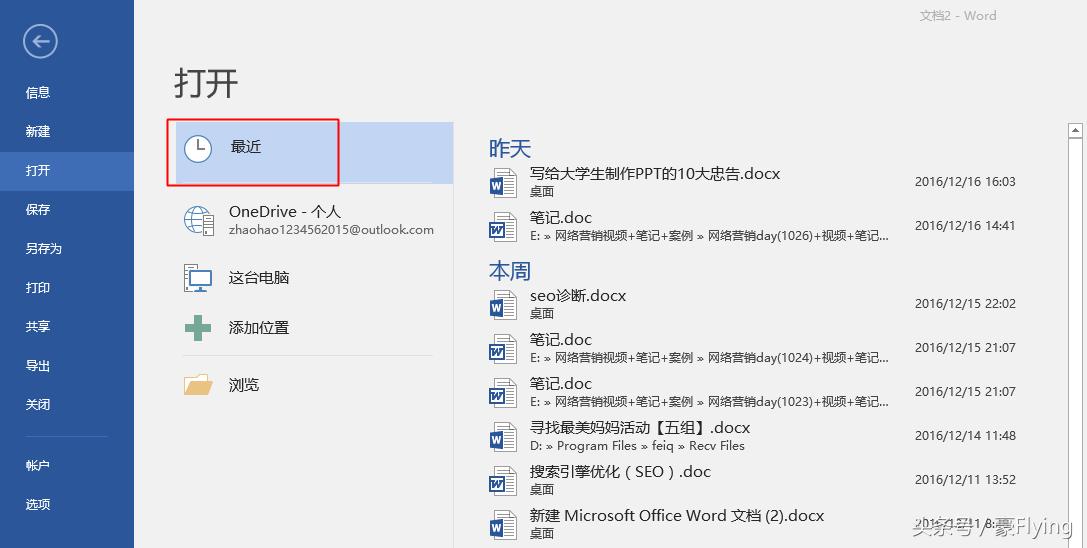Click Word icon beside 新建 Microsoft Office Word 文档 (2).docx
The height and width of the screenshot is (548, 1087).
click(503, 525)
